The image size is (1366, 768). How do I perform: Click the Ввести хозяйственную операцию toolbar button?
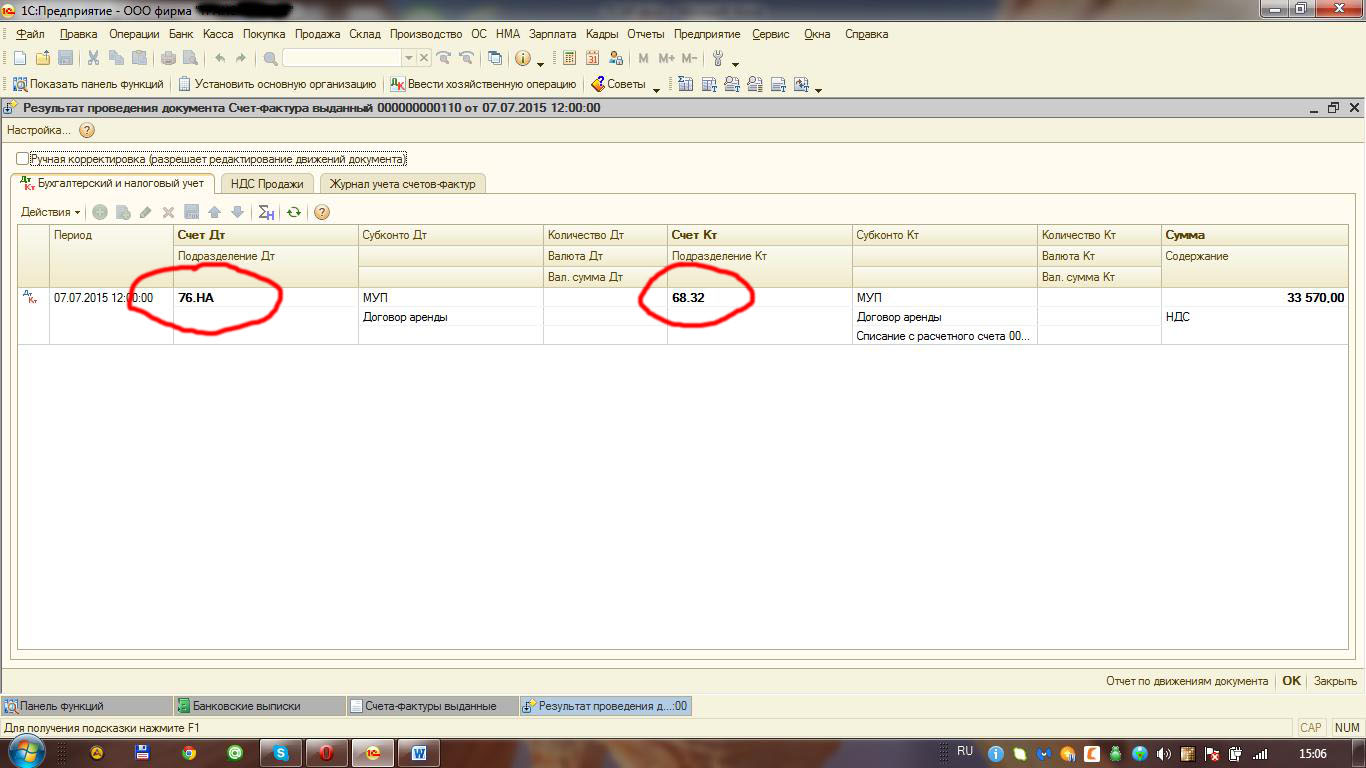pyautogui.click(x=483, y=84)
